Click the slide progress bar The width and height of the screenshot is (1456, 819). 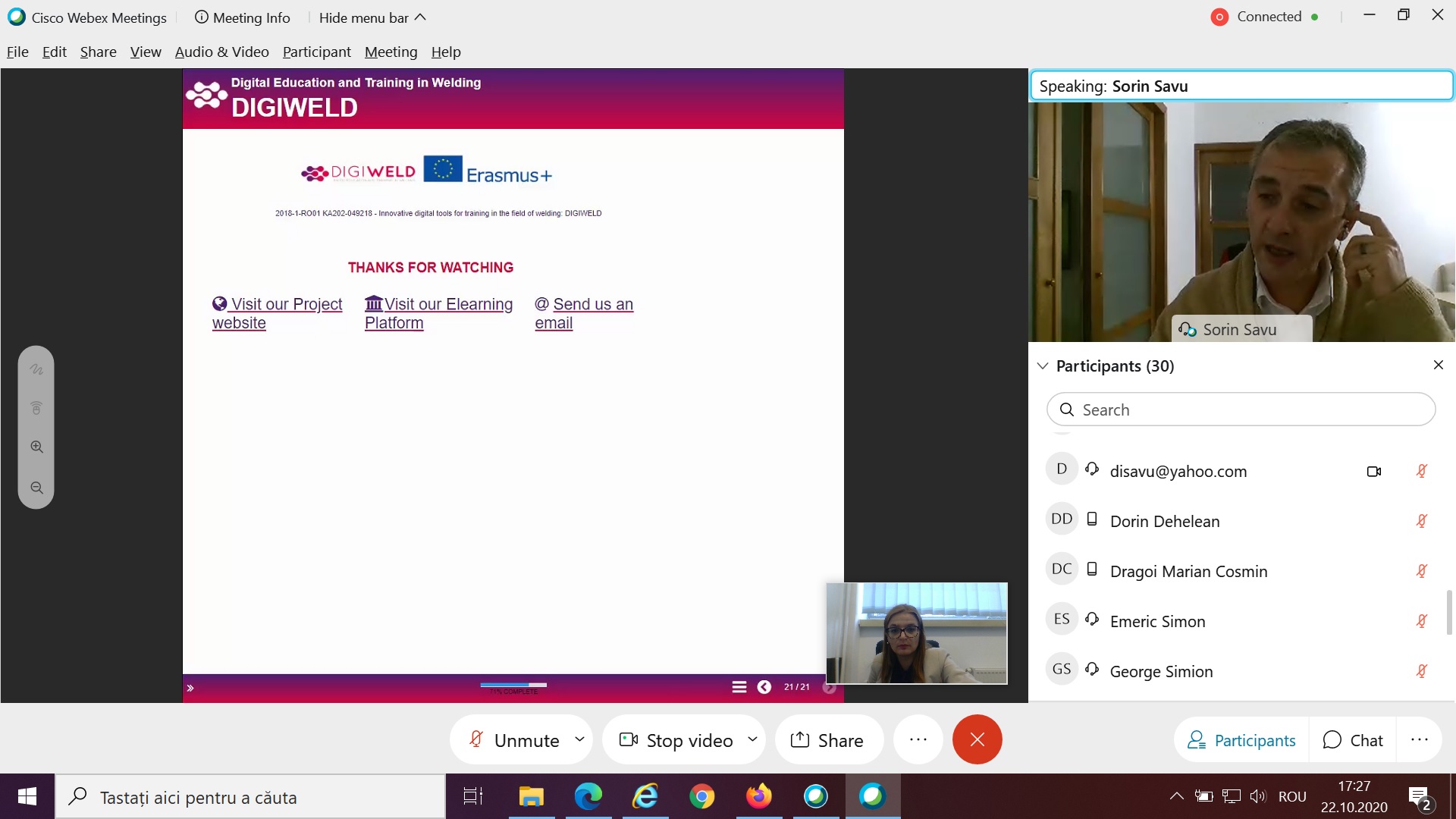(513, 685)
